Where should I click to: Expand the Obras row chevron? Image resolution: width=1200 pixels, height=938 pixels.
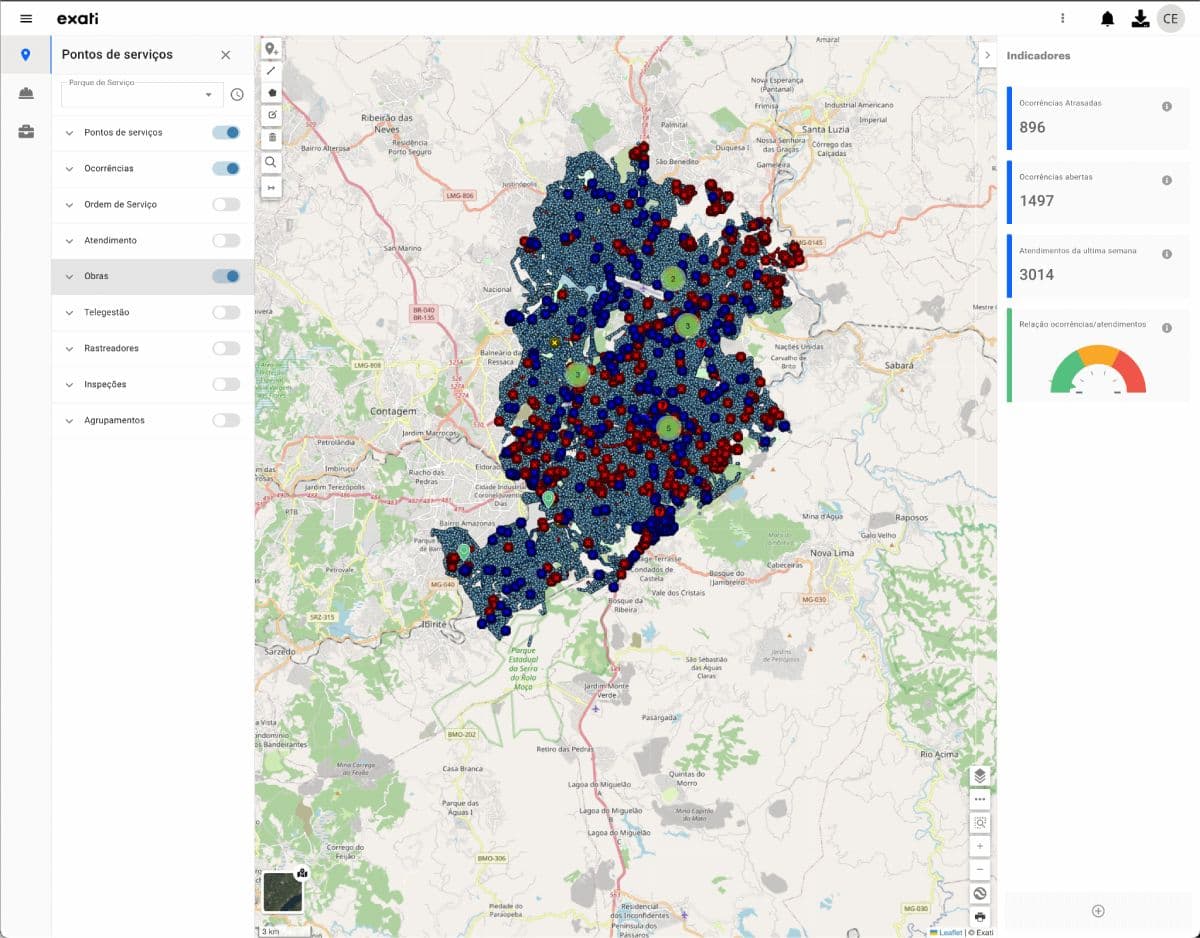[x=70, y=277]
